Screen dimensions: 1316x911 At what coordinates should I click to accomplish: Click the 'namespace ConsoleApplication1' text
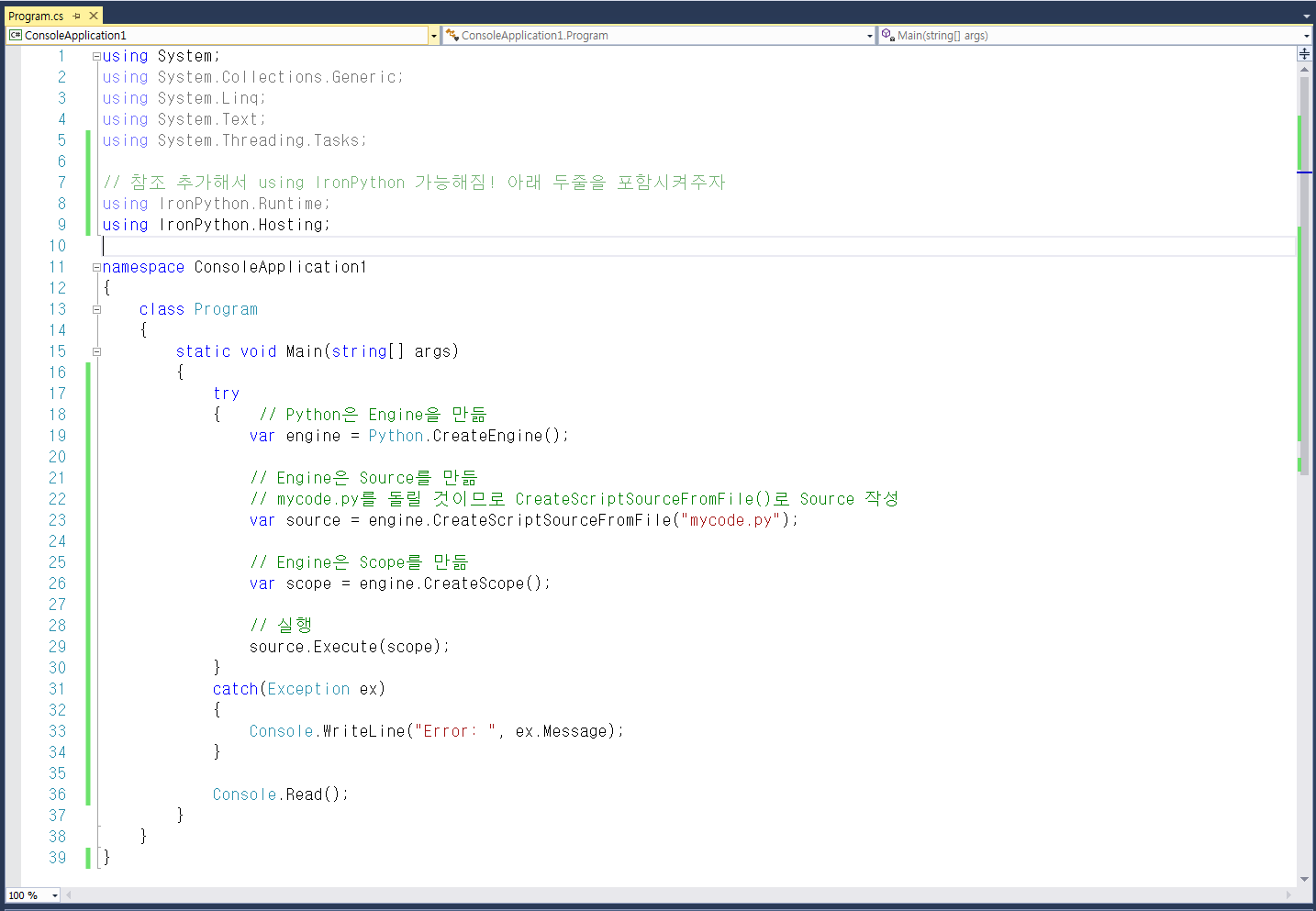click(235, 267)
